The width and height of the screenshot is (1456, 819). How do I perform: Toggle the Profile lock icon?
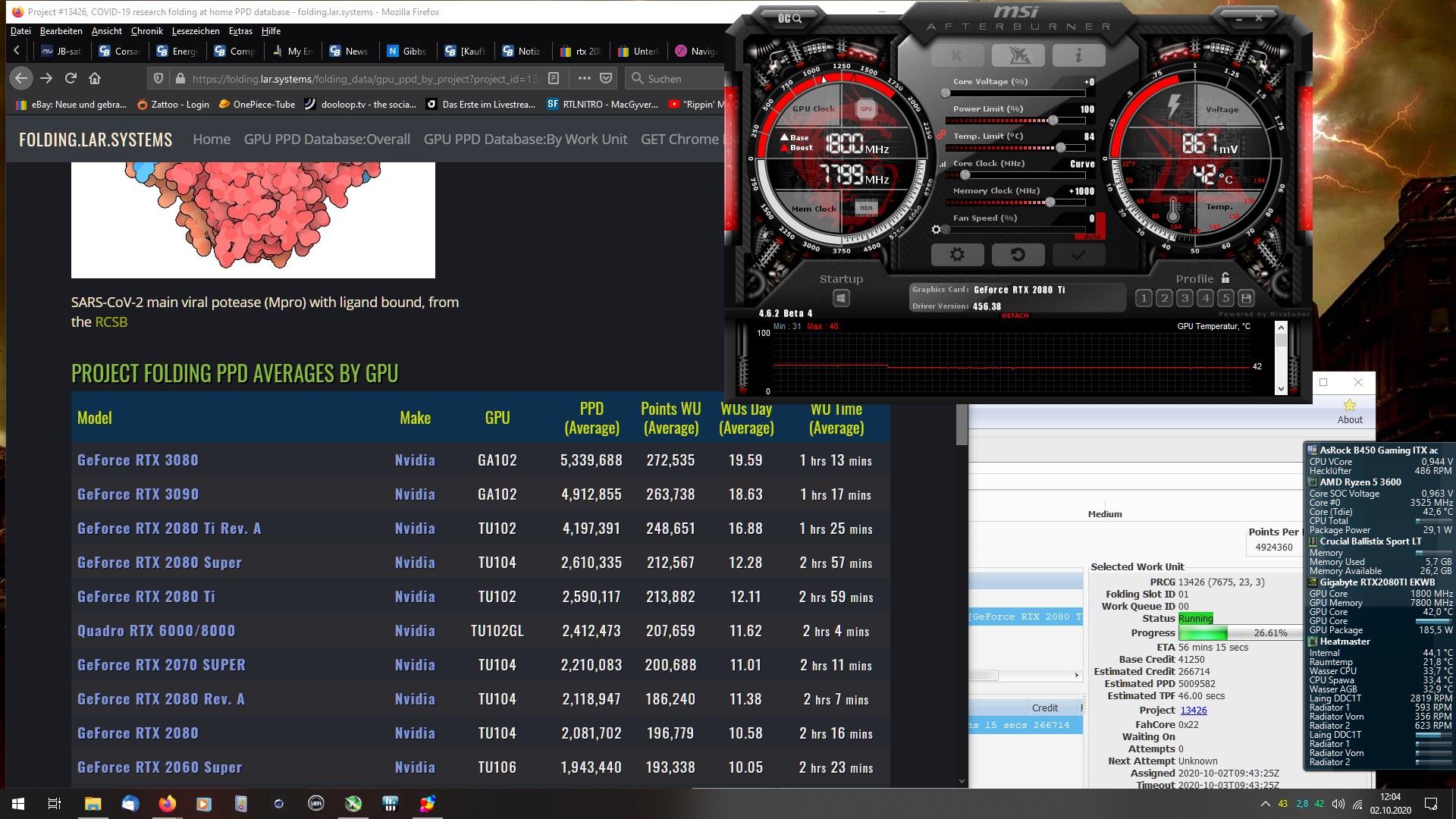click(1225, 278)
